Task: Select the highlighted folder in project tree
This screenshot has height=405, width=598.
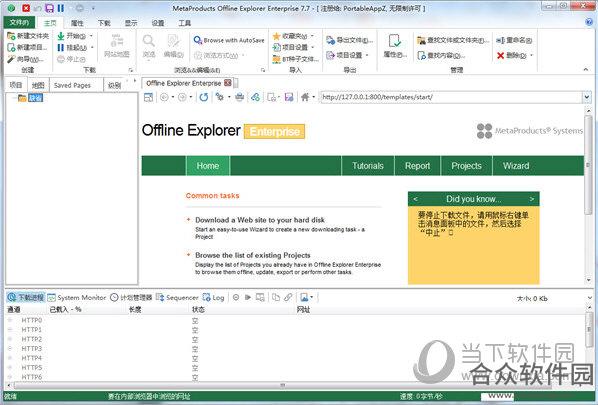Action: pyautogui.click(x=35, y=98)
